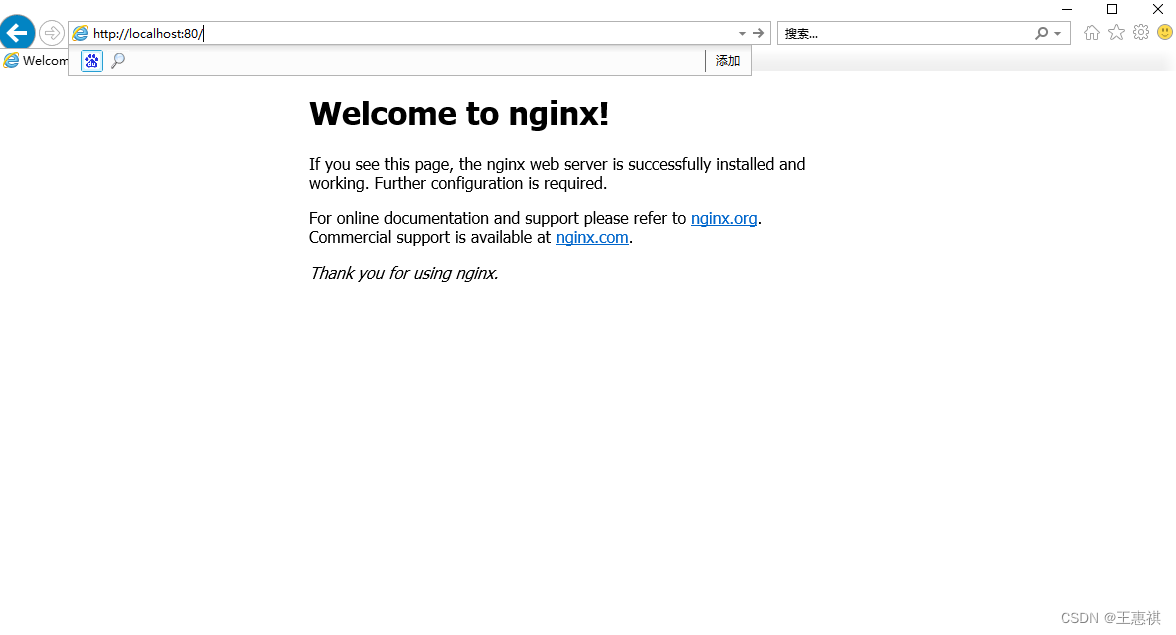The width and height of the screenshot is (1176, 635).
Task: Open the home page with the house icon
Action: (x=1090, y=32)
